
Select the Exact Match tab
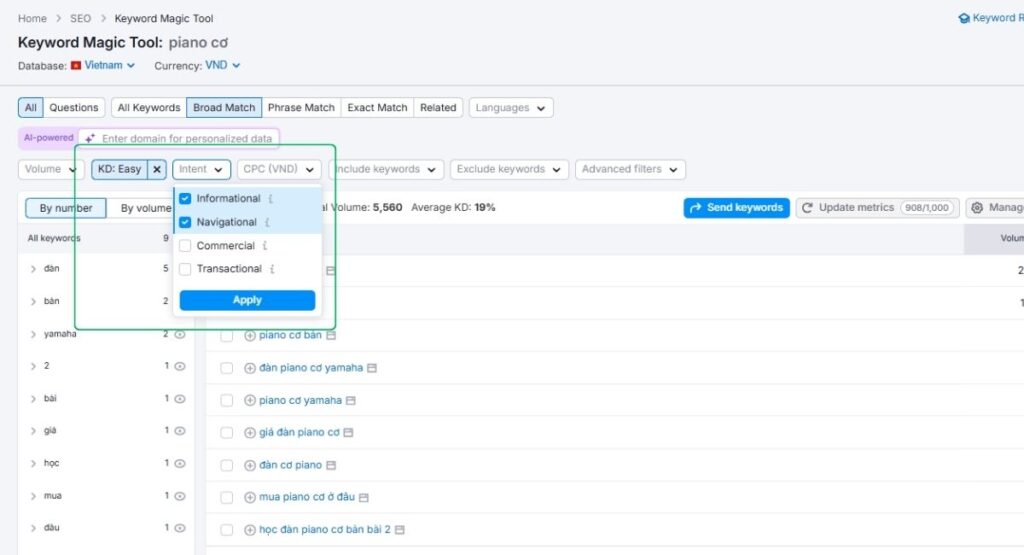pyautogui.click(x=377, y=108)
